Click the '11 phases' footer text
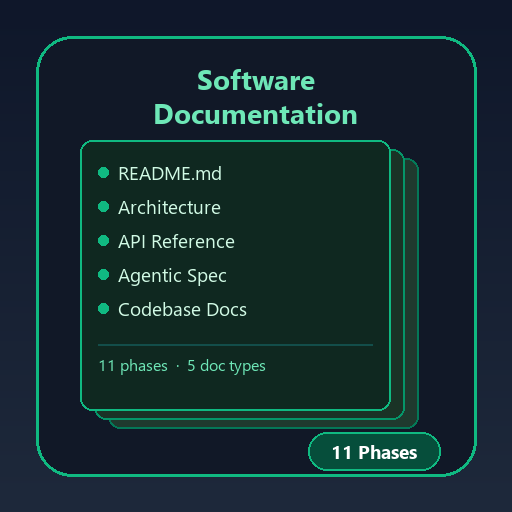This screenshot has width=512, height=512. (133, 366)
